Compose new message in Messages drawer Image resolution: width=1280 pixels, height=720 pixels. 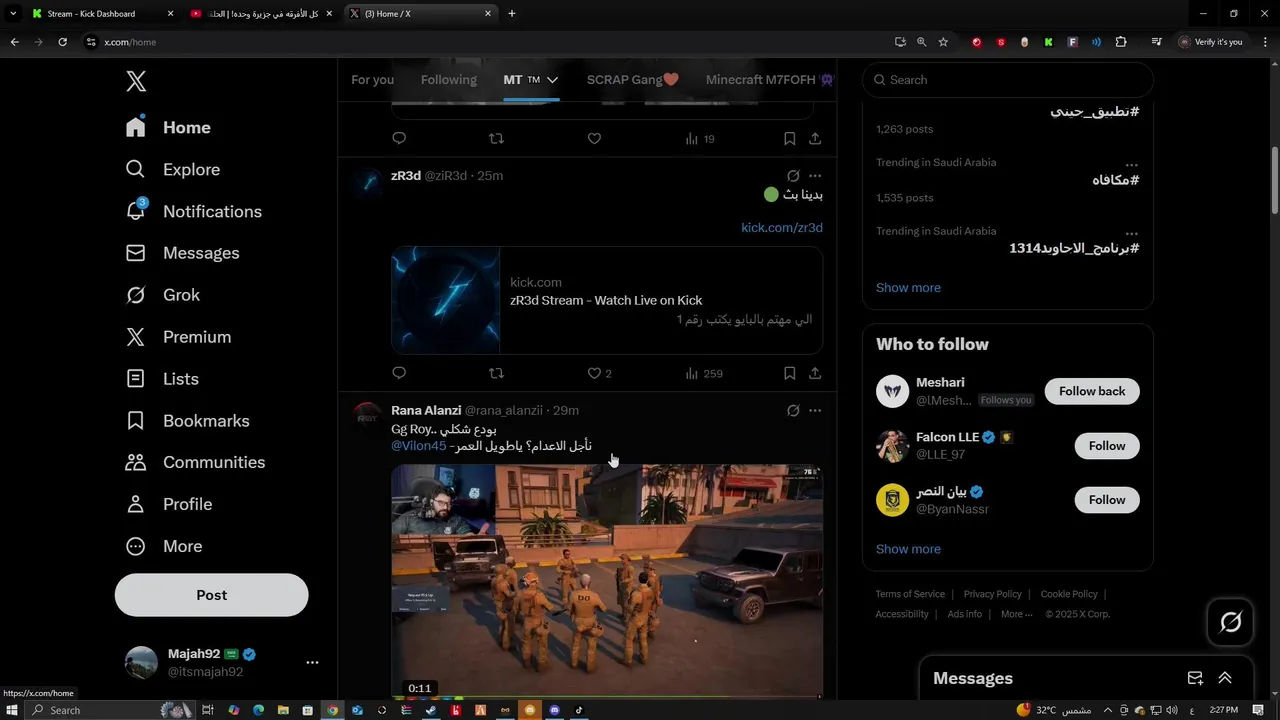[x=1195, y=678]
